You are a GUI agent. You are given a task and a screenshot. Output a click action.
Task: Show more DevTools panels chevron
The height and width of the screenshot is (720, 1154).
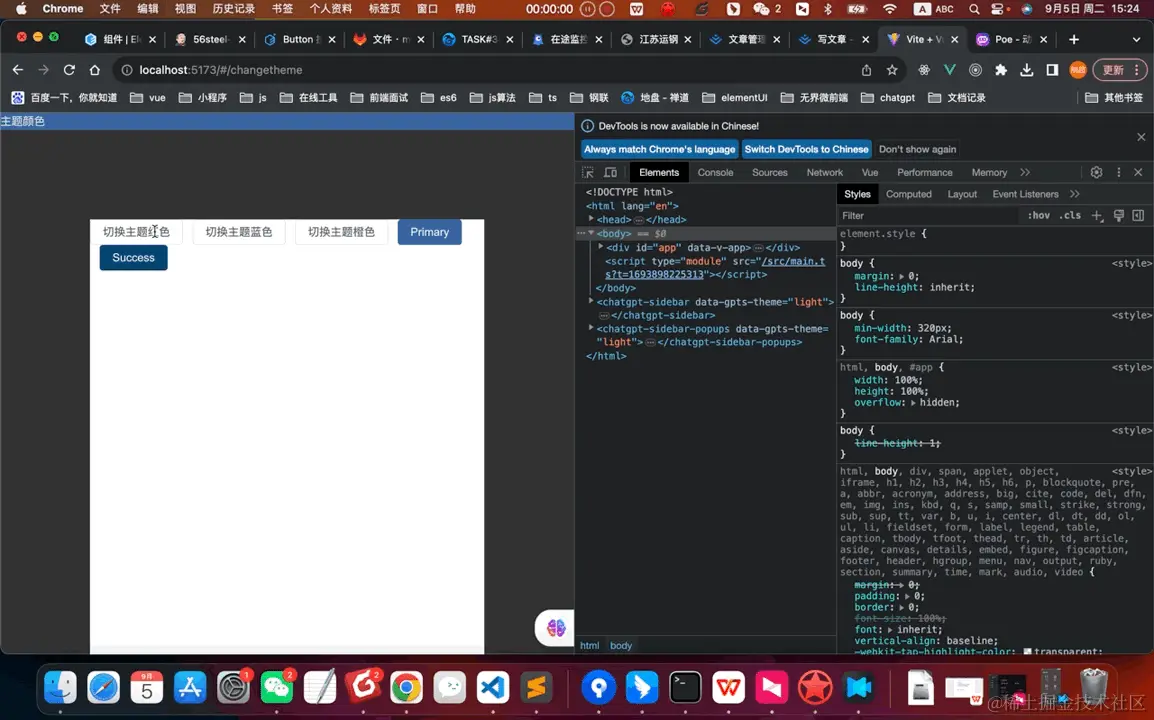pos(1025,172)
